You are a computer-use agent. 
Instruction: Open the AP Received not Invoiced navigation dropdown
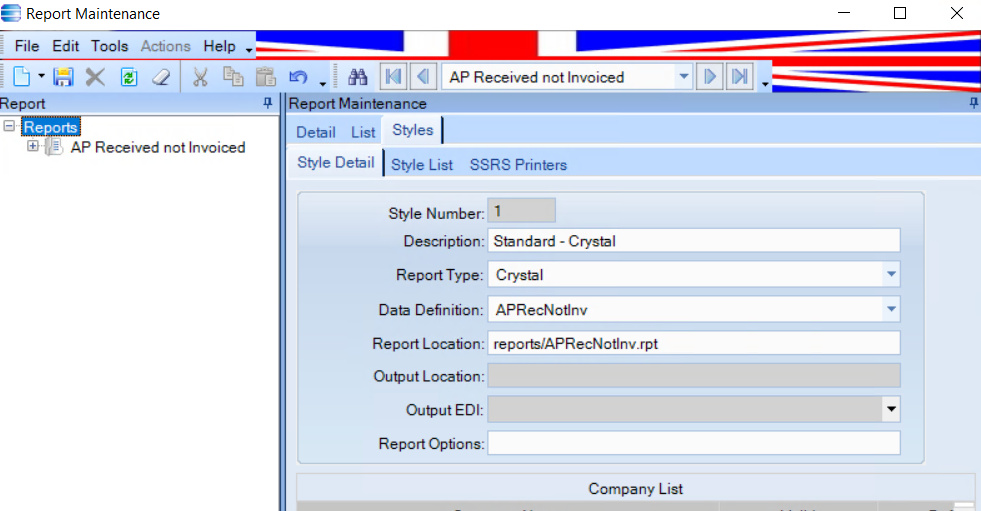pos(684,77)
